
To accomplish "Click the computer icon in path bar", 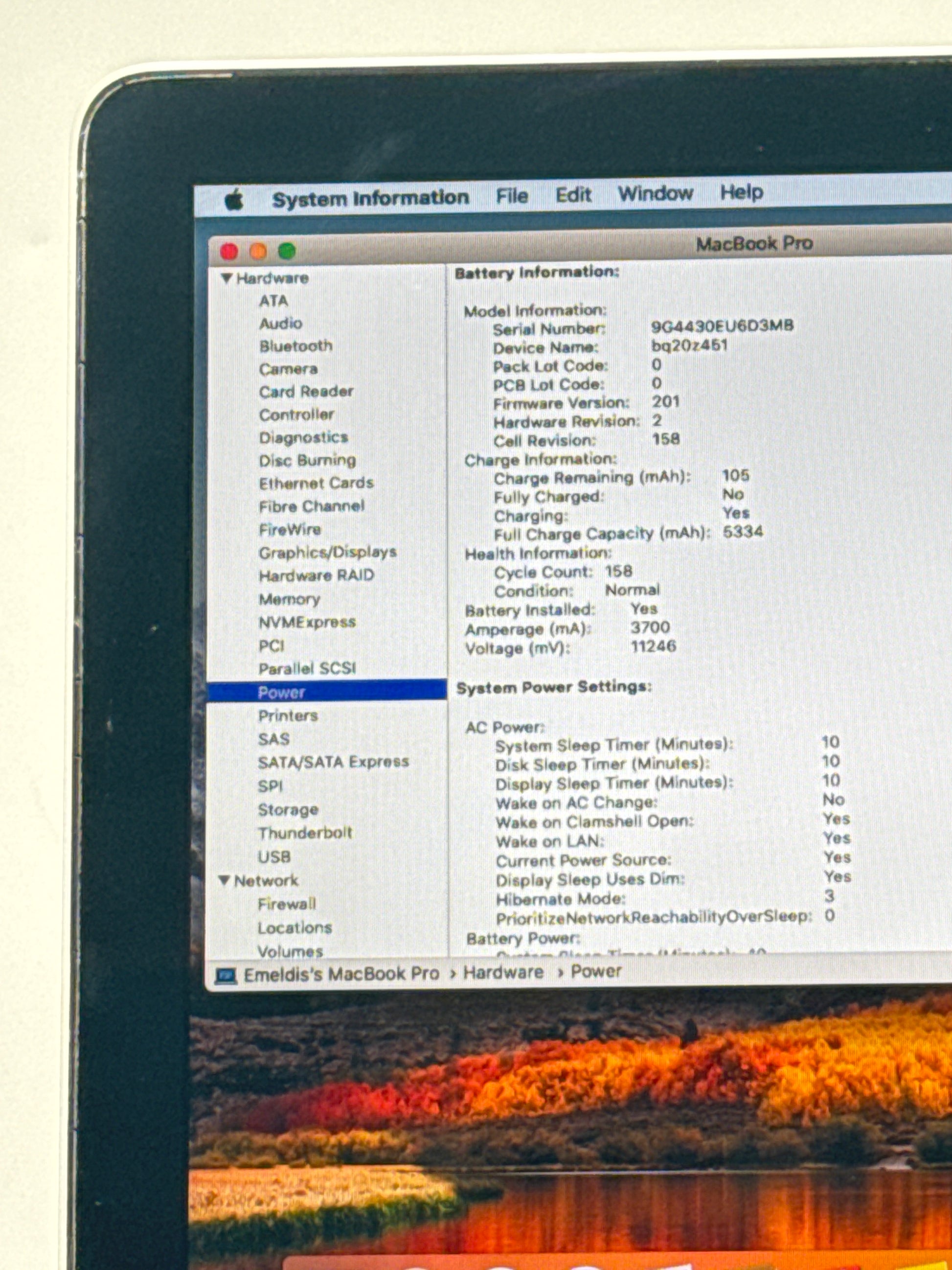I will tap(226, 975).
